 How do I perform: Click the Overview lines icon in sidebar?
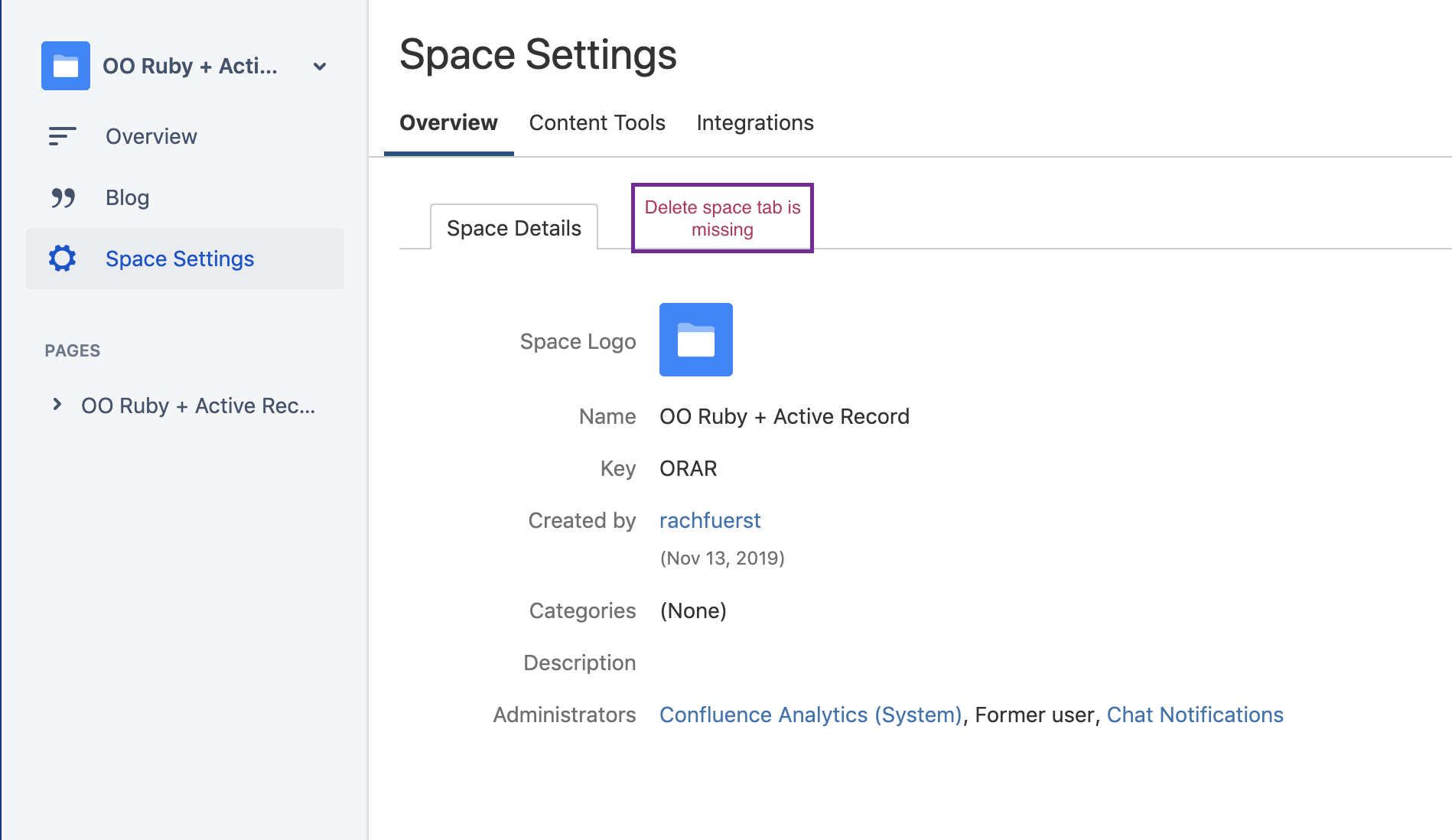[62, 136]
